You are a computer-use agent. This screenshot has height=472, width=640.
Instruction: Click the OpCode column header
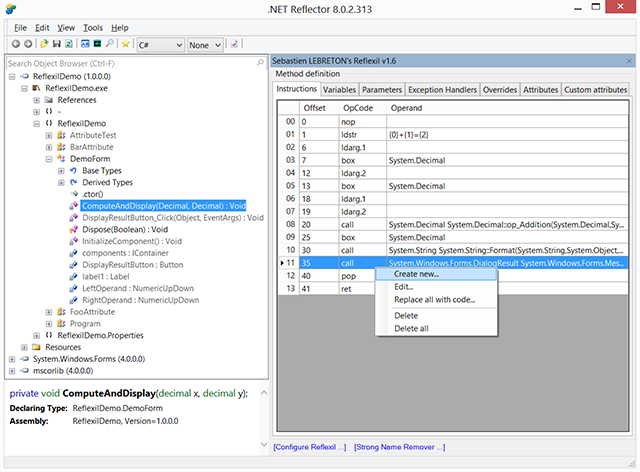tap(362, 108)
